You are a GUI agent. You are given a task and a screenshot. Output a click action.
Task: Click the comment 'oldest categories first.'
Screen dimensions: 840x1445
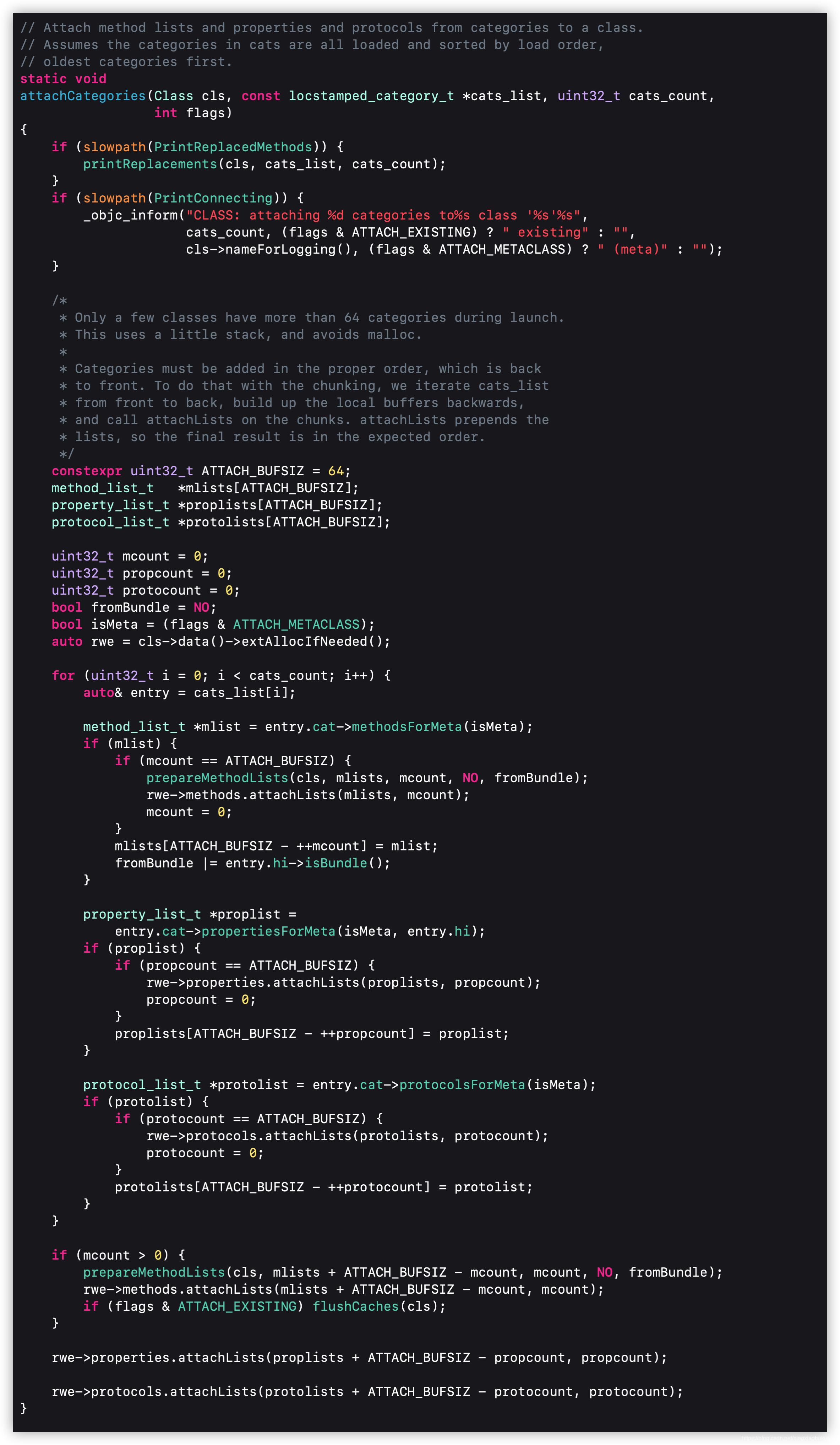(126, 62)
